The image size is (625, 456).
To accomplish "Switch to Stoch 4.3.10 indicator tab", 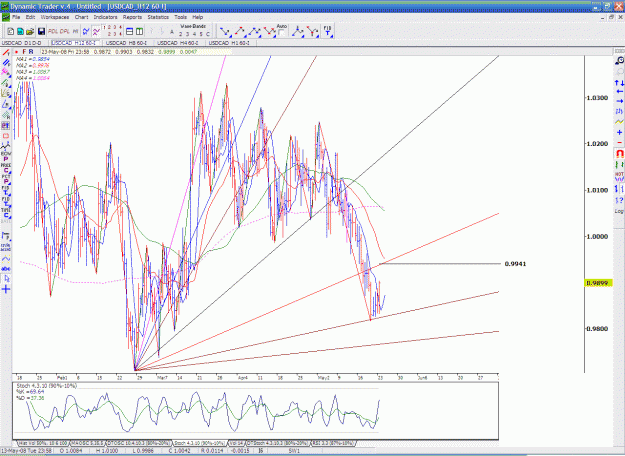I will [200, 443].
